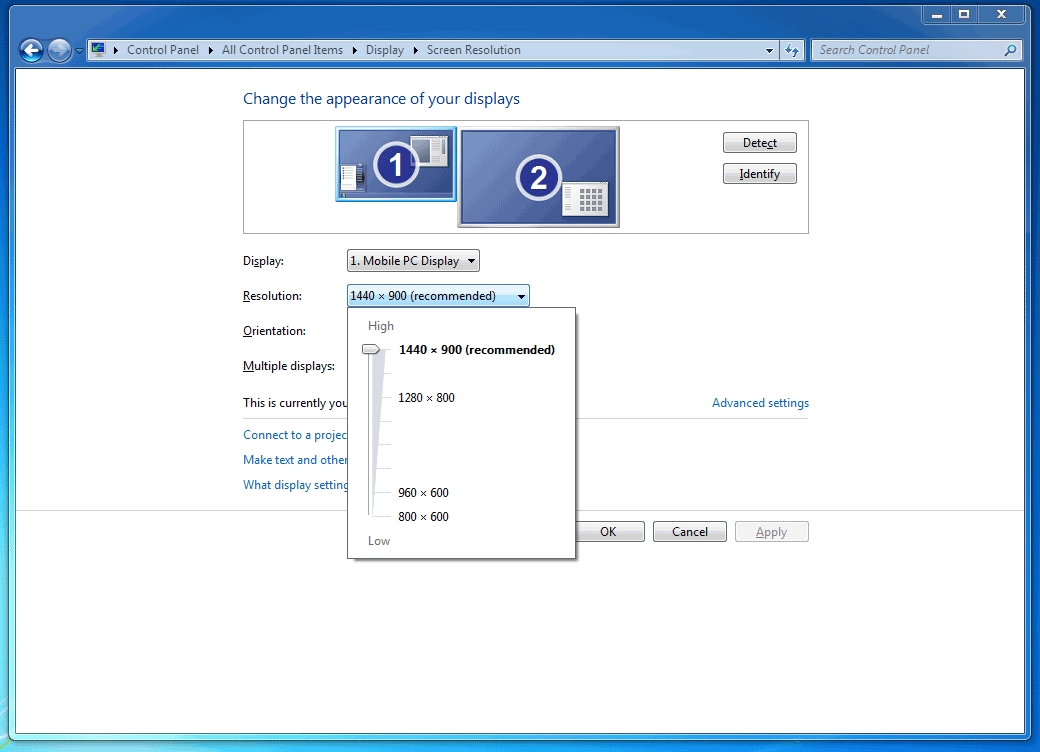
Task: Open Advanced settings link
Action: (x=760, y=403)
